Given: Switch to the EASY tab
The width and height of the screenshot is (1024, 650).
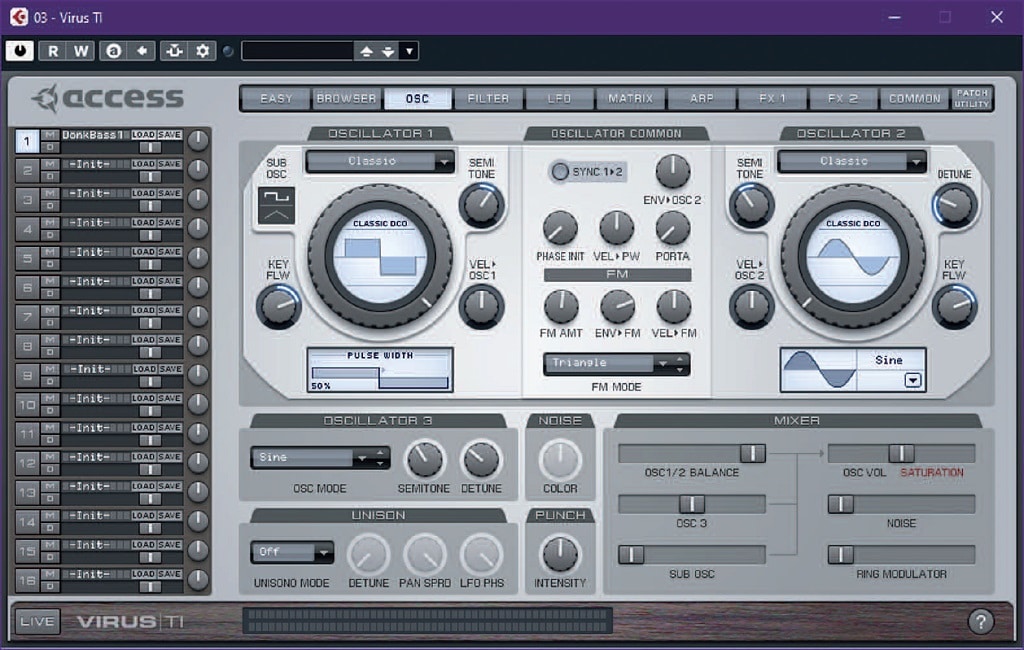Looking at the screenshot, I should 276,99.
